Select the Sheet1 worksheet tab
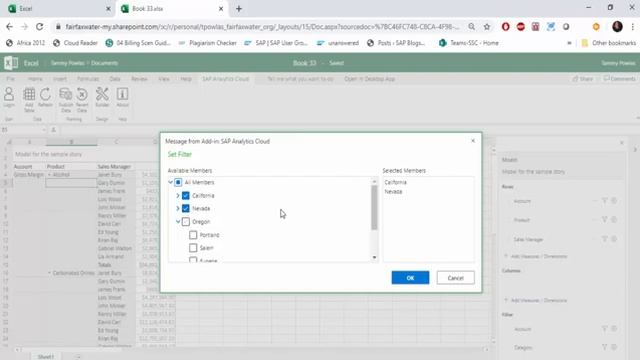640x360 pixels. pyautogui.click(x=46, y=356)
